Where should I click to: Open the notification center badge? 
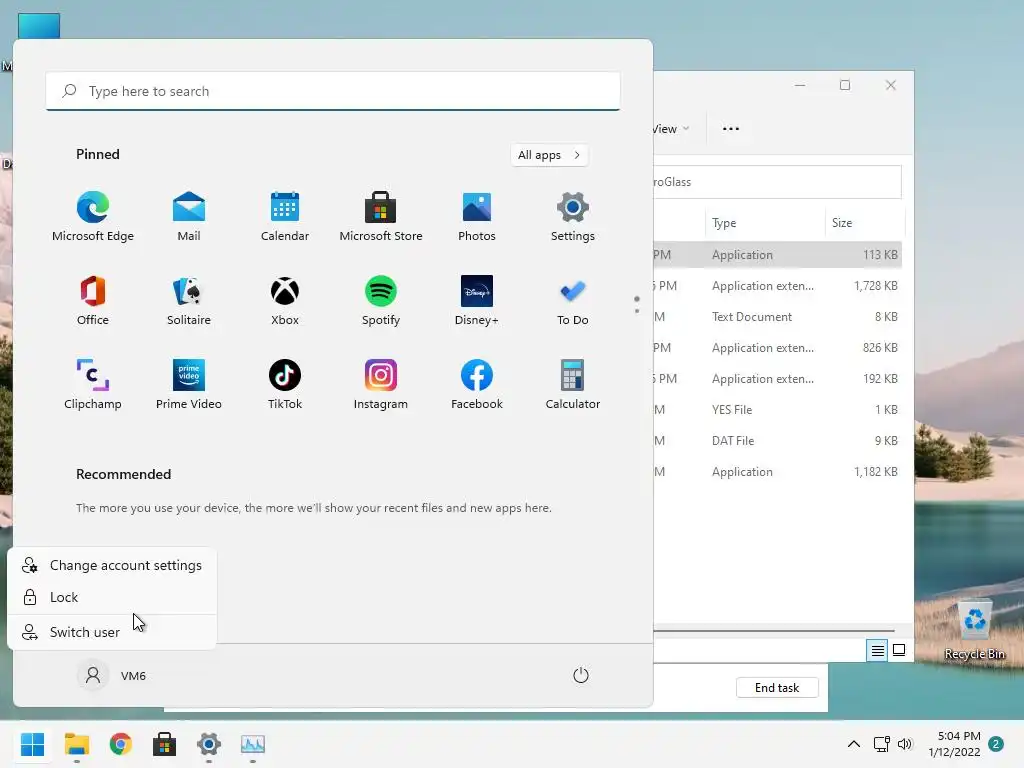(996, 744)
